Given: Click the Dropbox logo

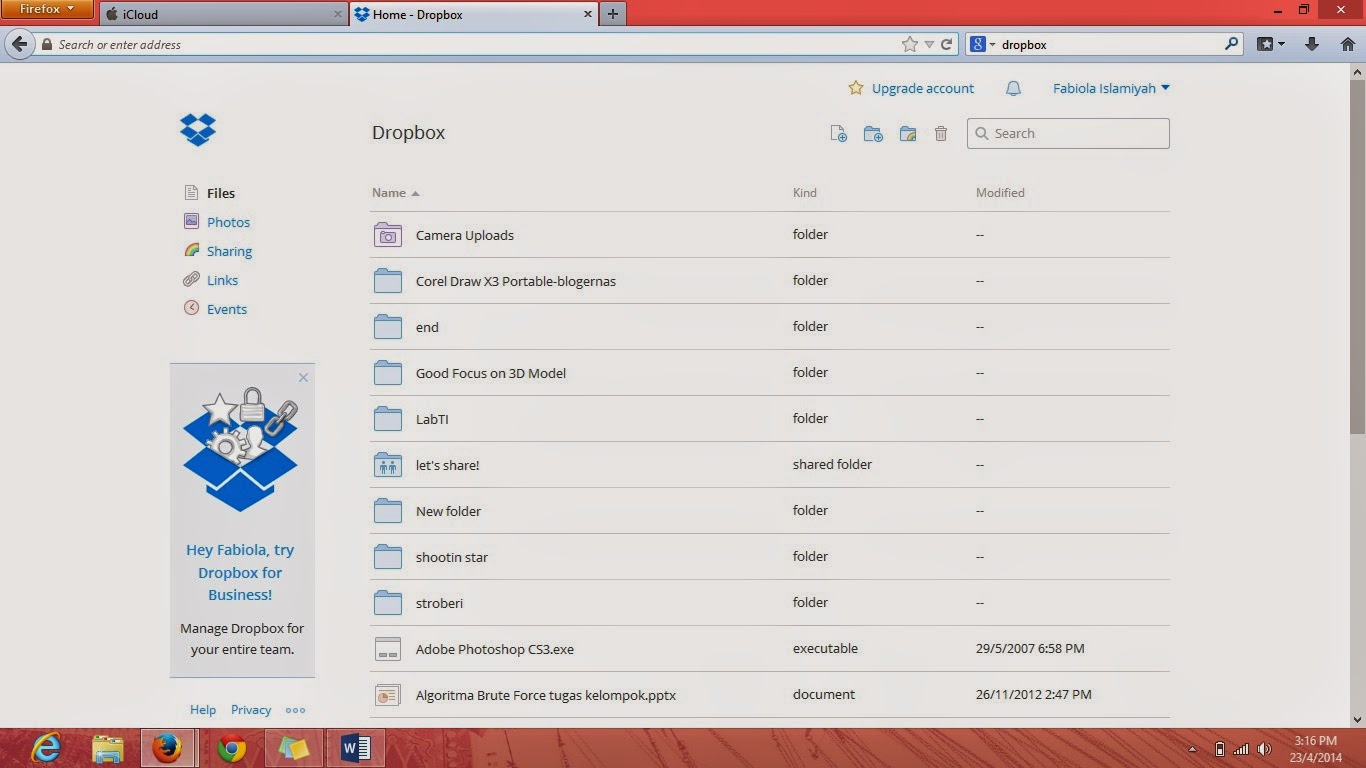Looking at the screenshot, I should [198, 130].
